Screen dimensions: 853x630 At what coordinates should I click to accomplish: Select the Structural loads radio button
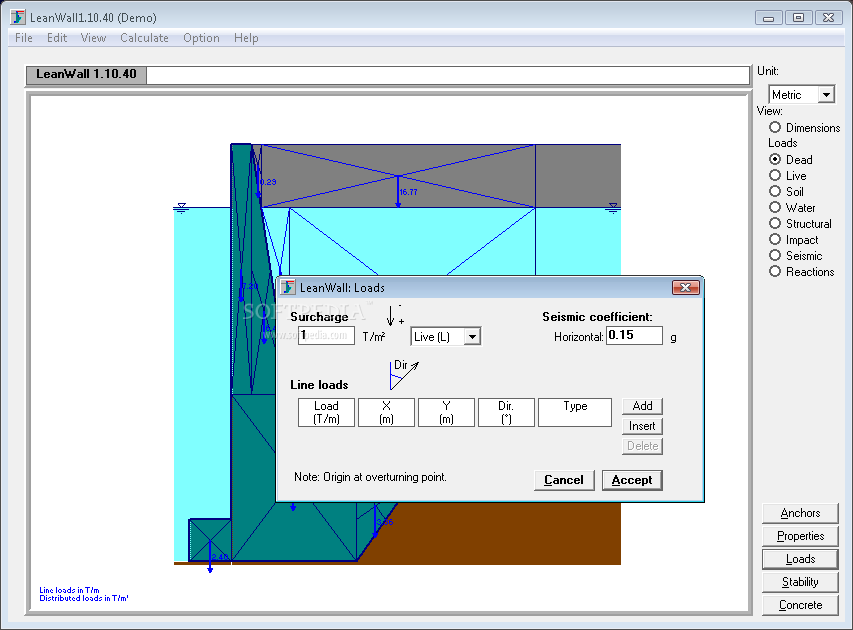[775, 224]
